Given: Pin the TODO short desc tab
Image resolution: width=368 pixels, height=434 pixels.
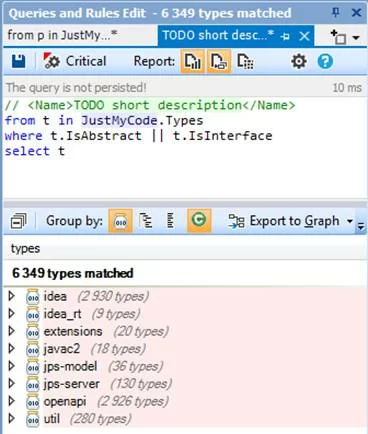Looking at the screenshot, I should (285, 36).
